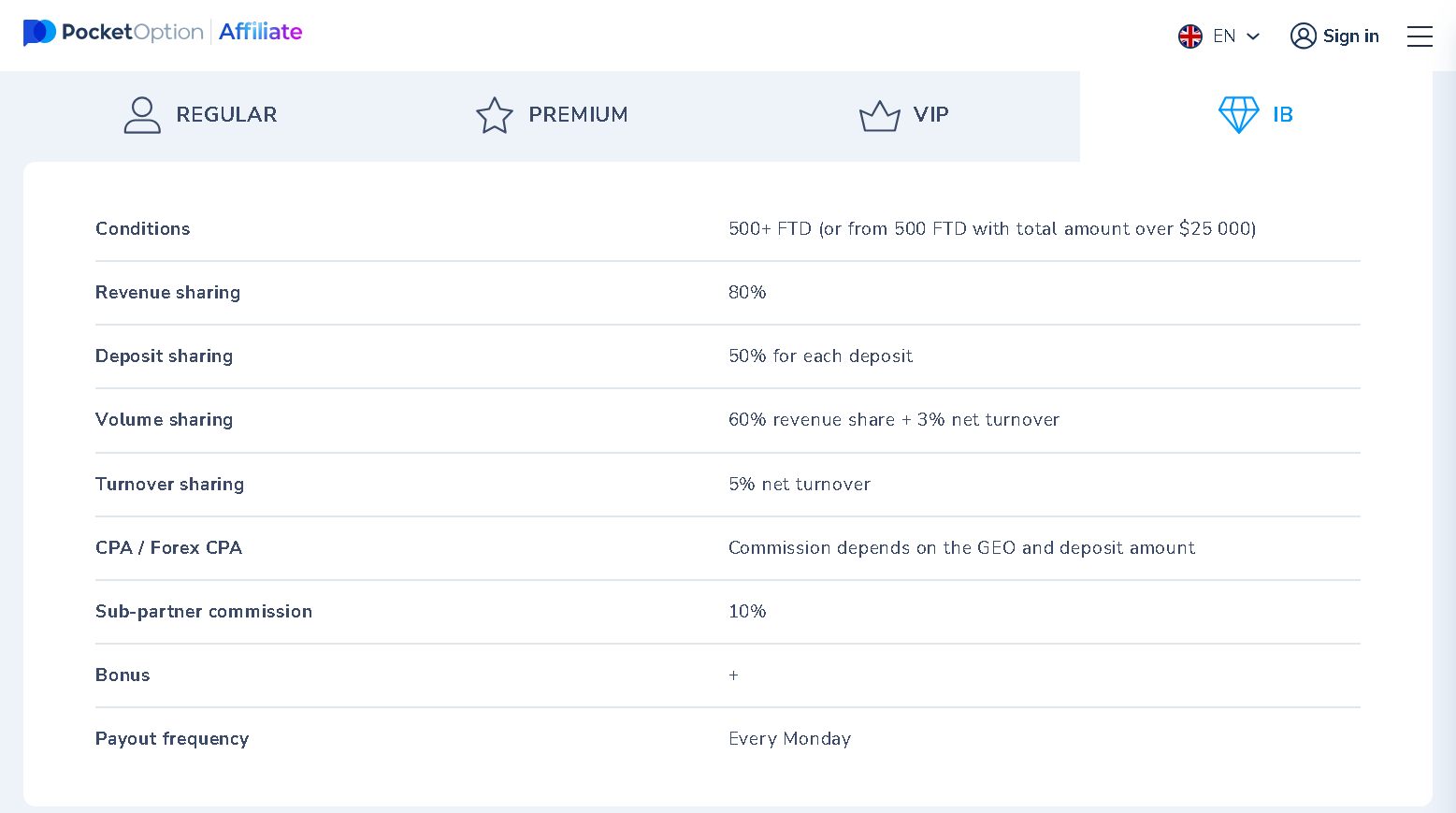This screenshot has width=1456, height=813.
Task: Click the 80% revenue sharing value
Action: [x=747, y=293]
